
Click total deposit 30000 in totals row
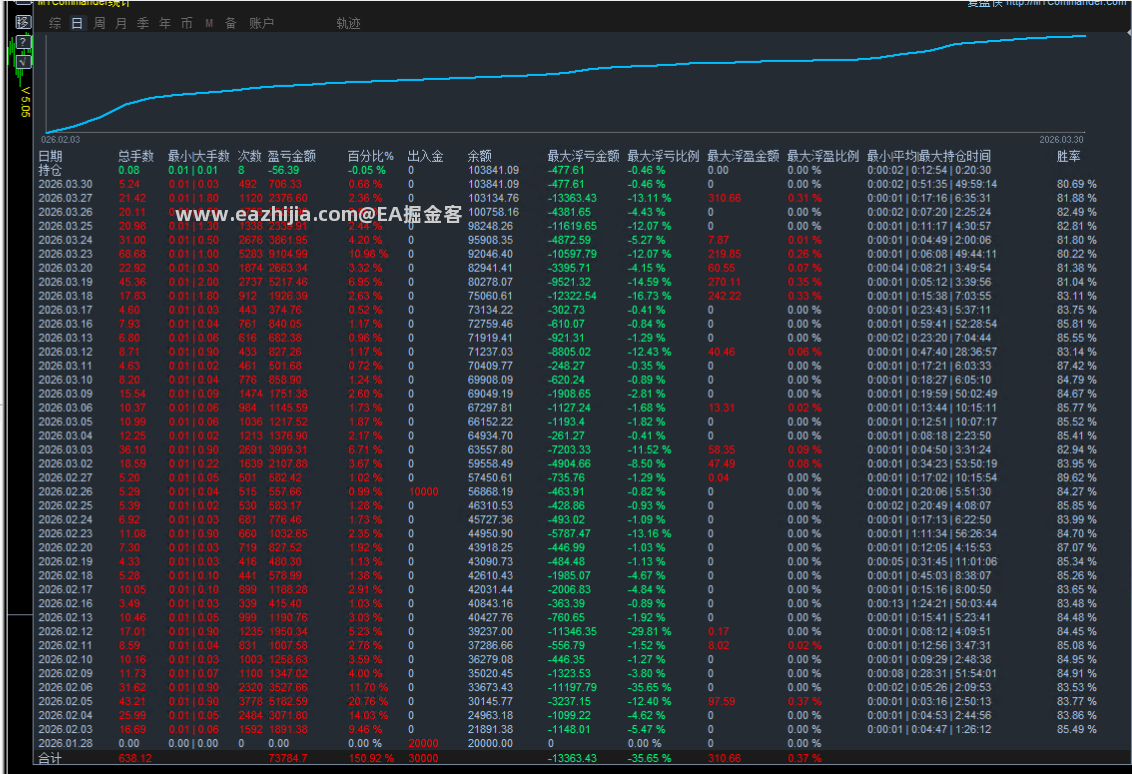pyautogui.click(x=424, y=758)
